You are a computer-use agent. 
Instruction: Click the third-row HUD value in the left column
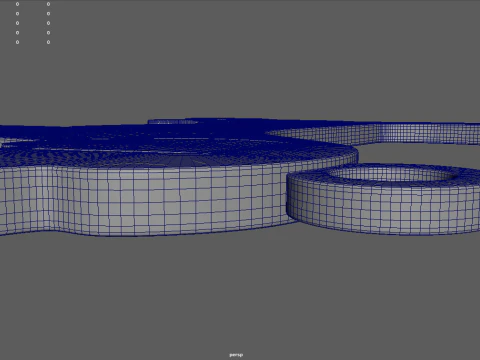(x=17, y=23)
